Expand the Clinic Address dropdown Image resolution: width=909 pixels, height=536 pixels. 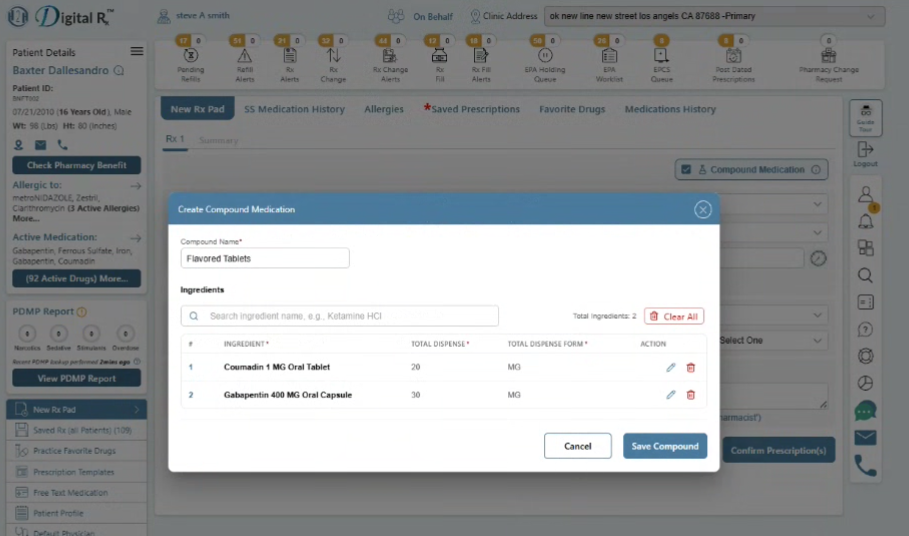click(x=714, y=16)
